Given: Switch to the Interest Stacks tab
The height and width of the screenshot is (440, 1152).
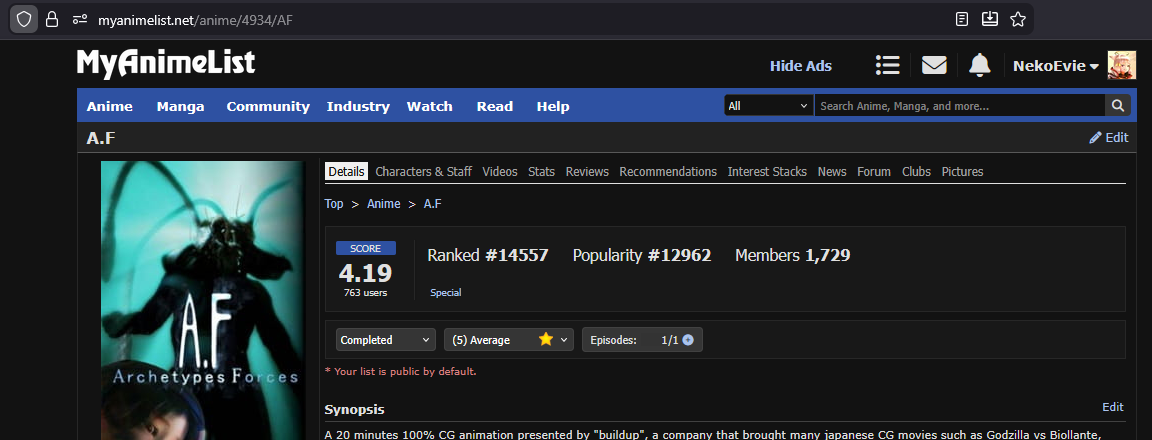Looking at the screenshot, I should 767,172.
